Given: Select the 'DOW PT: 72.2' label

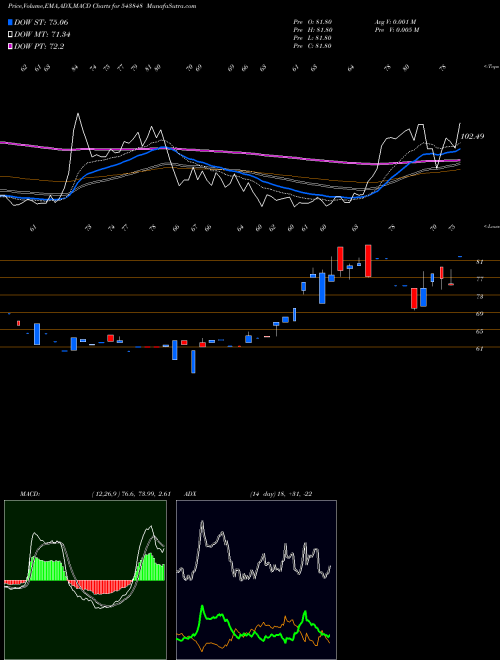Looking at the screenshot, I should coord(39,47).
